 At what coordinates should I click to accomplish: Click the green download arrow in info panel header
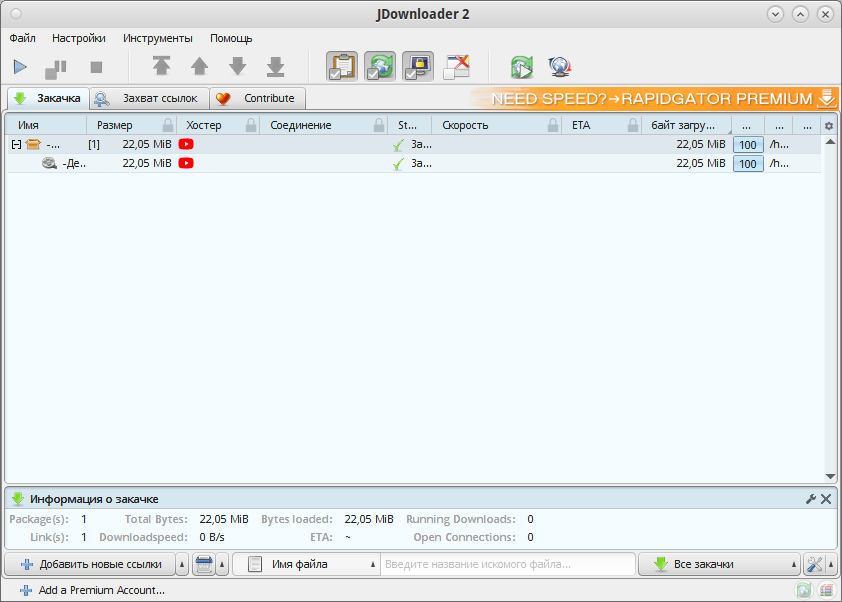[18, 499]
